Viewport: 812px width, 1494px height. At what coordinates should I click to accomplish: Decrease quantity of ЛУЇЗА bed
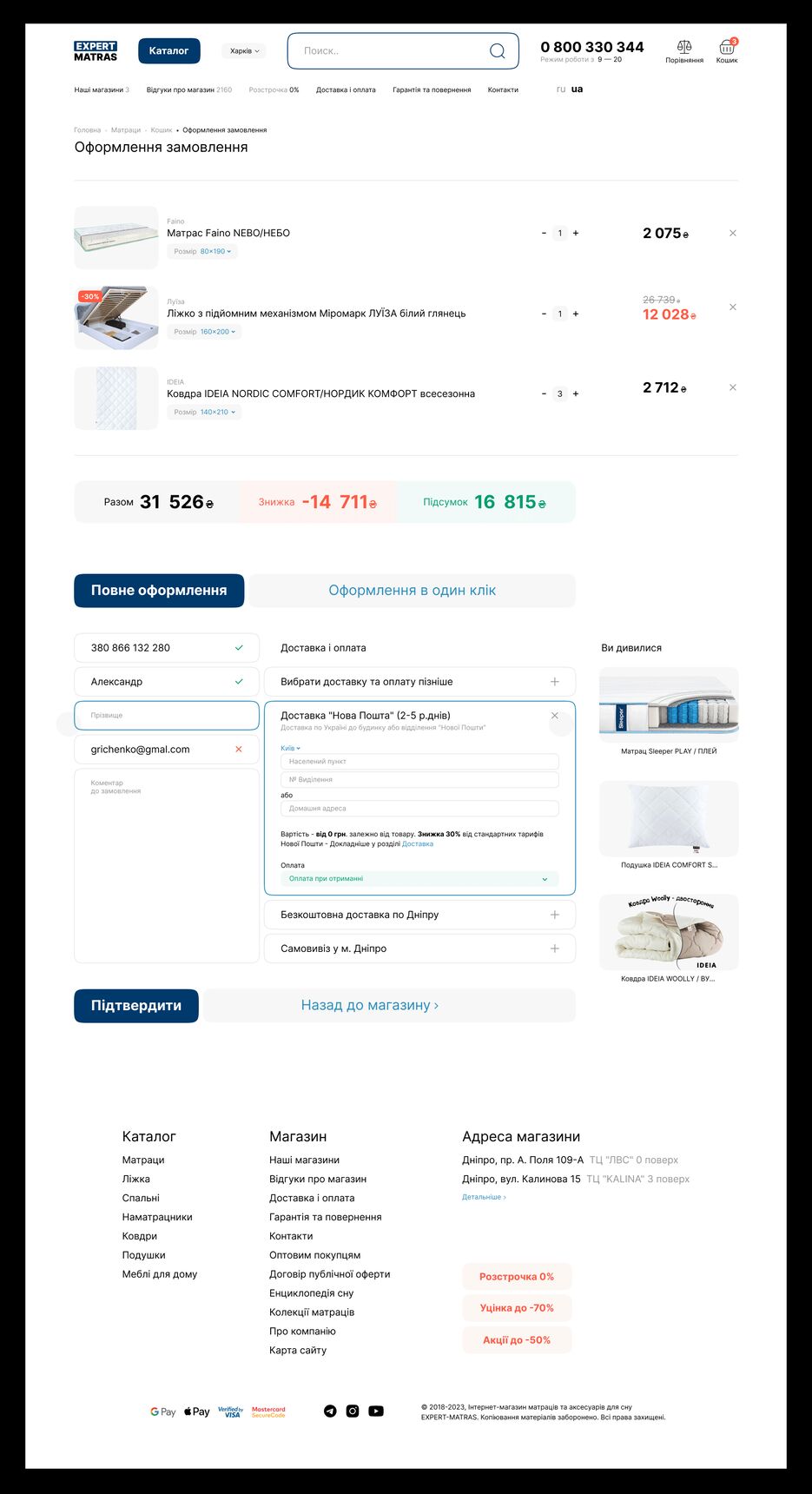click(x=544, y=314)
